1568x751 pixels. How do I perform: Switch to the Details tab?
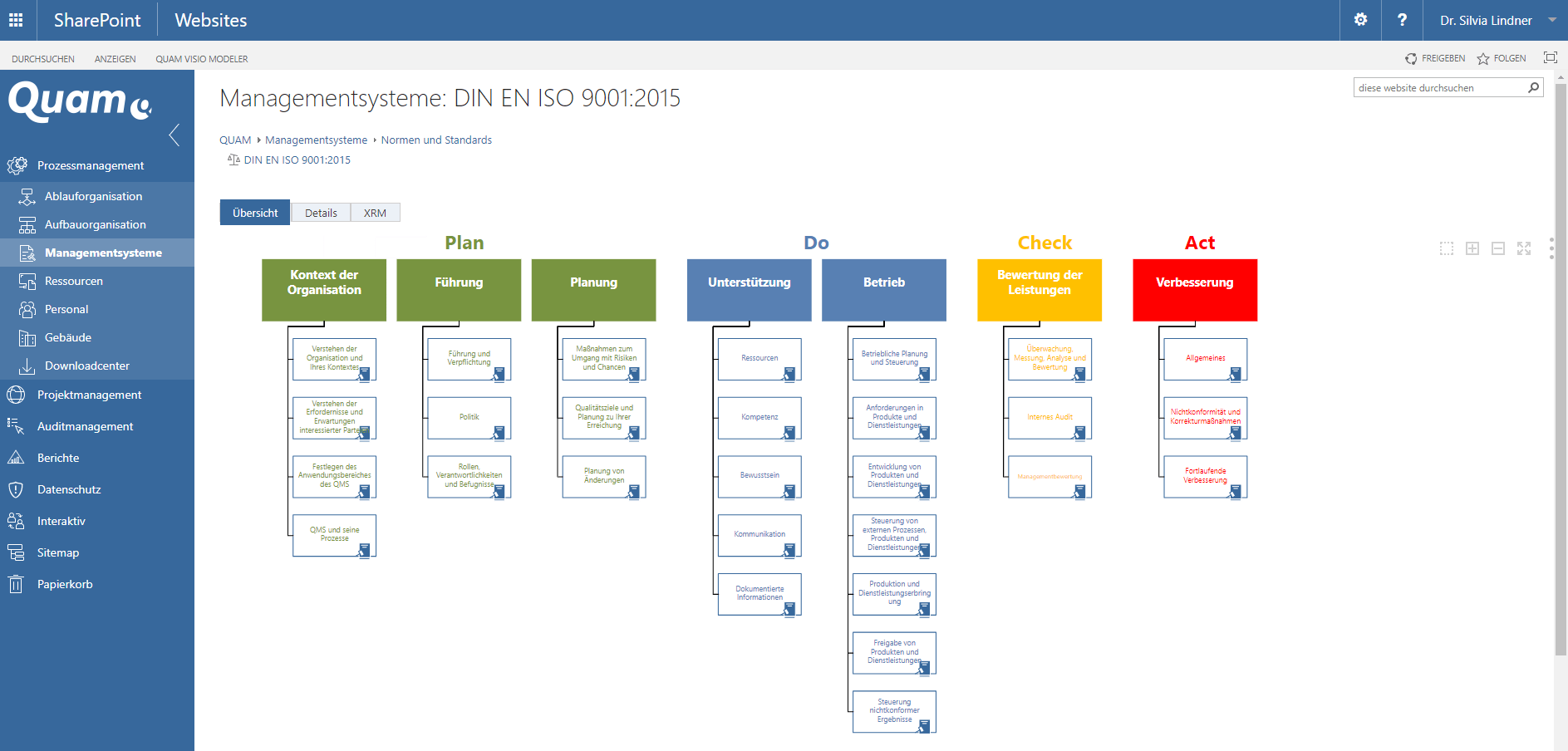point(321,213)
